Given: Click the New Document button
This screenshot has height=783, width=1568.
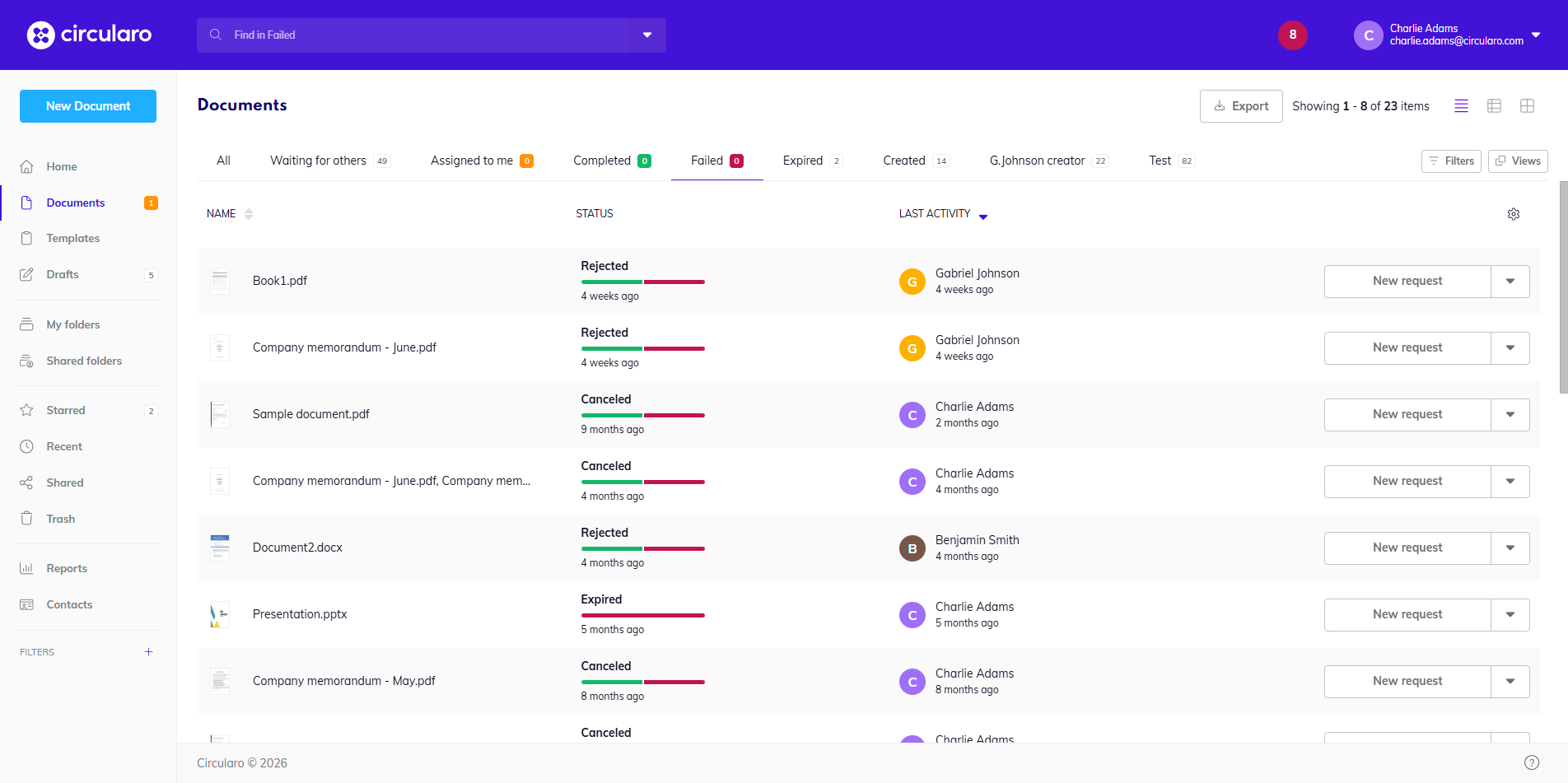Looking at the screenshot, I should [x=88, y=106].
